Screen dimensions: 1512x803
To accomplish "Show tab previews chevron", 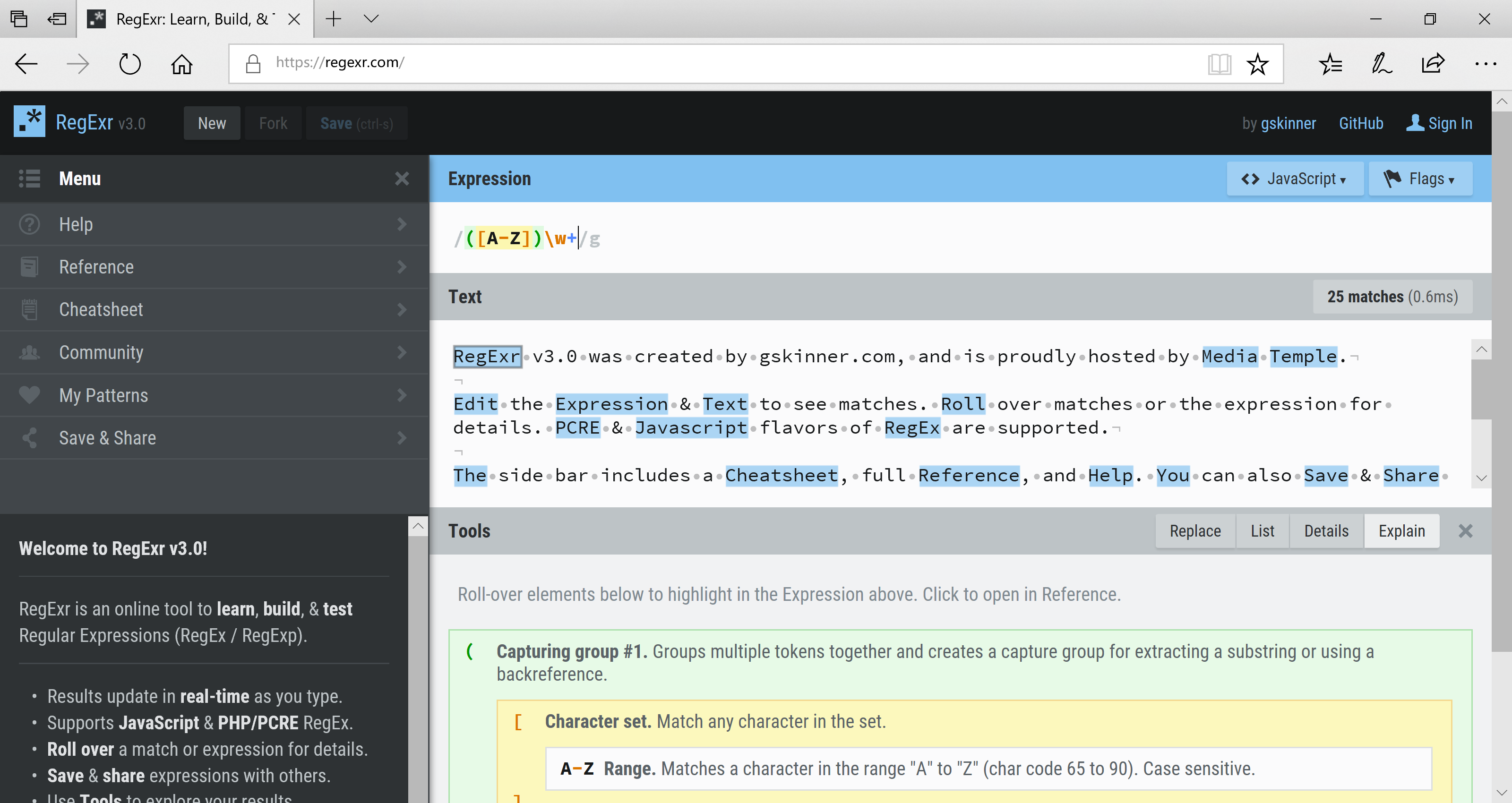I will click(371, 19).
